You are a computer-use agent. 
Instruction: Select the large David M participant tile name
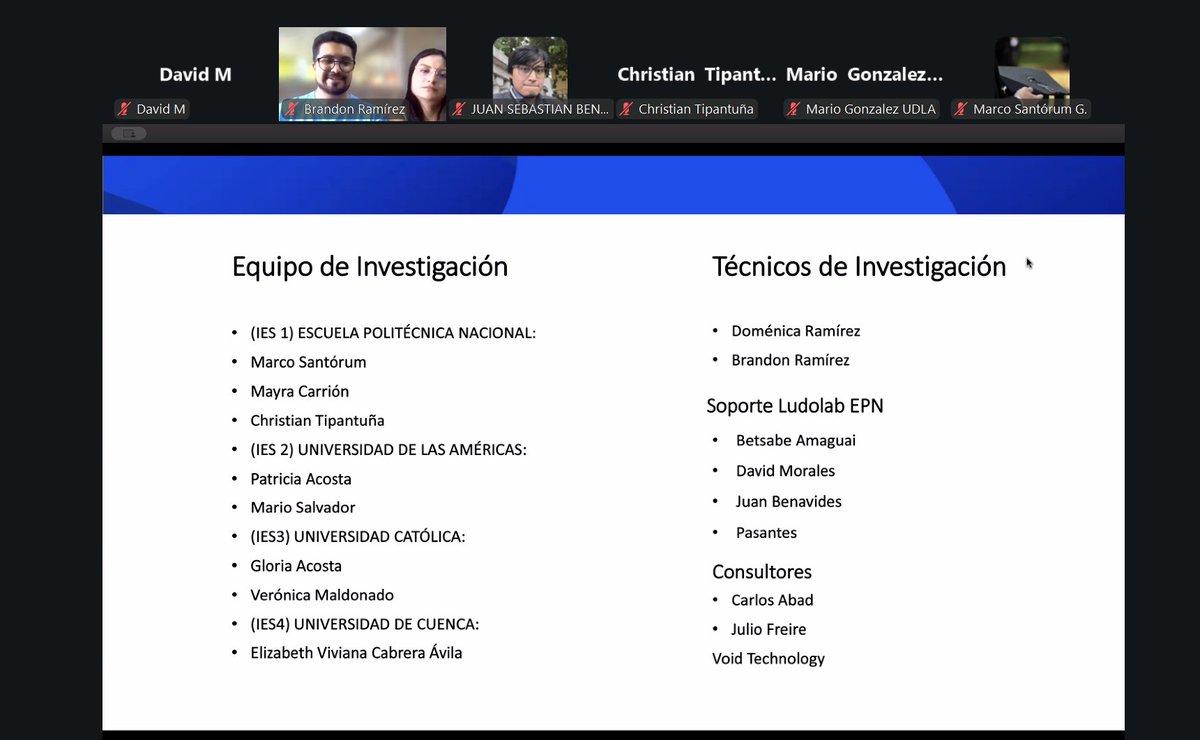194,74
